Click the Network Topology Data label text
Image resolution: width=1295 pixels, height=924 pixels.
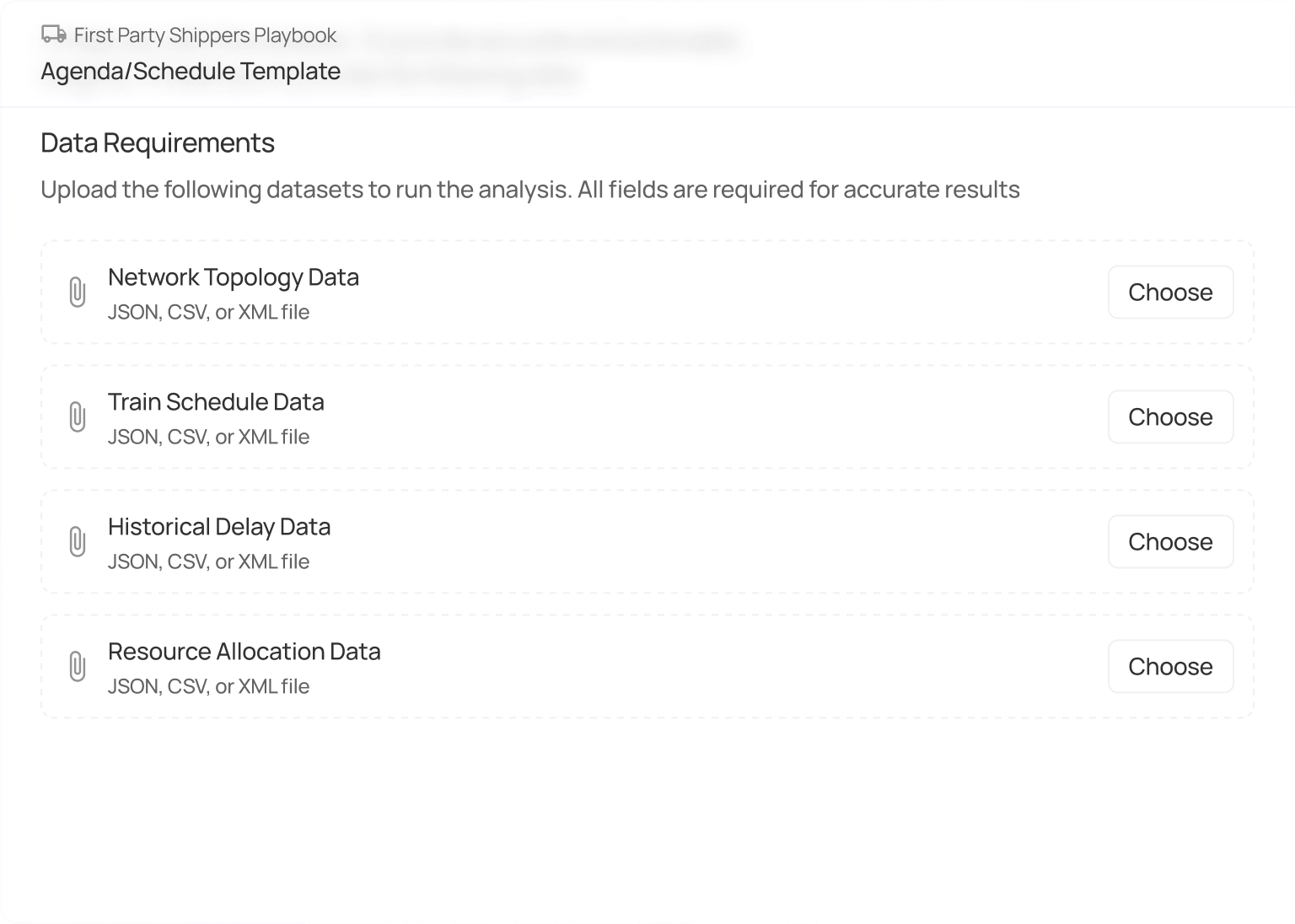pyautogui.click(x=234, y=277)
